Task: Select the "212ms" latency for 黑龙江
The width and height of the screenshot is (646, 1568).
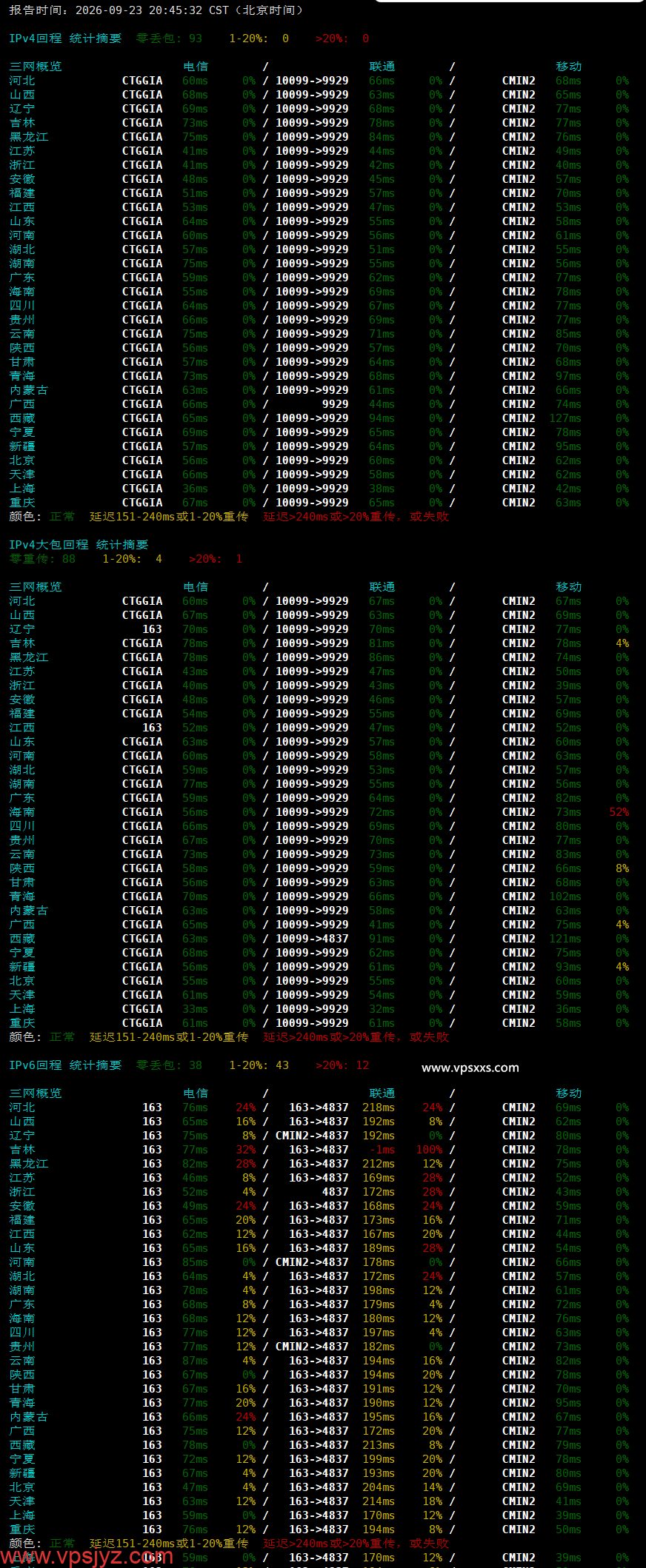Action: [x=379, y=1164]
